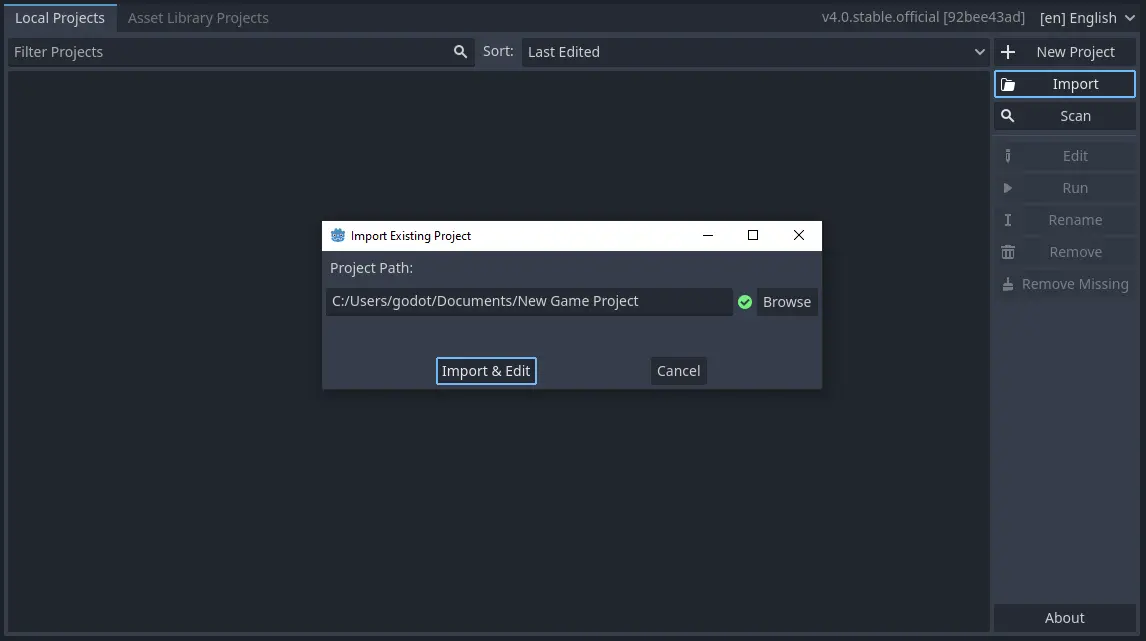Maximize the Import Existing Project dialog
Viewport: 1146px width, 641px height.
[753, 235]
